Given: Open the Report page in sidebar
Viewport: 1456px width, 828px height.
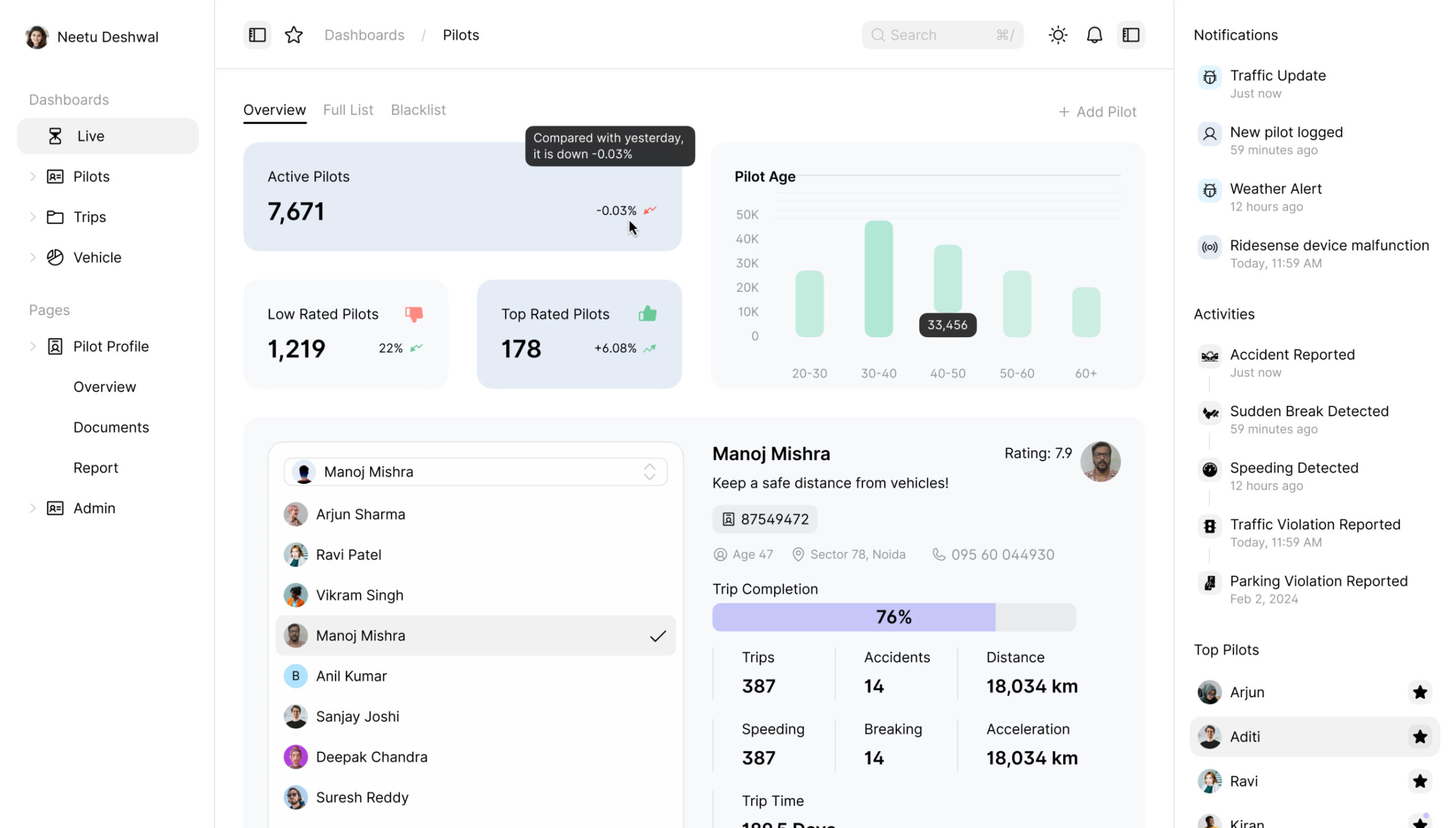Looking at the screenshot, I should click(96, 467).
